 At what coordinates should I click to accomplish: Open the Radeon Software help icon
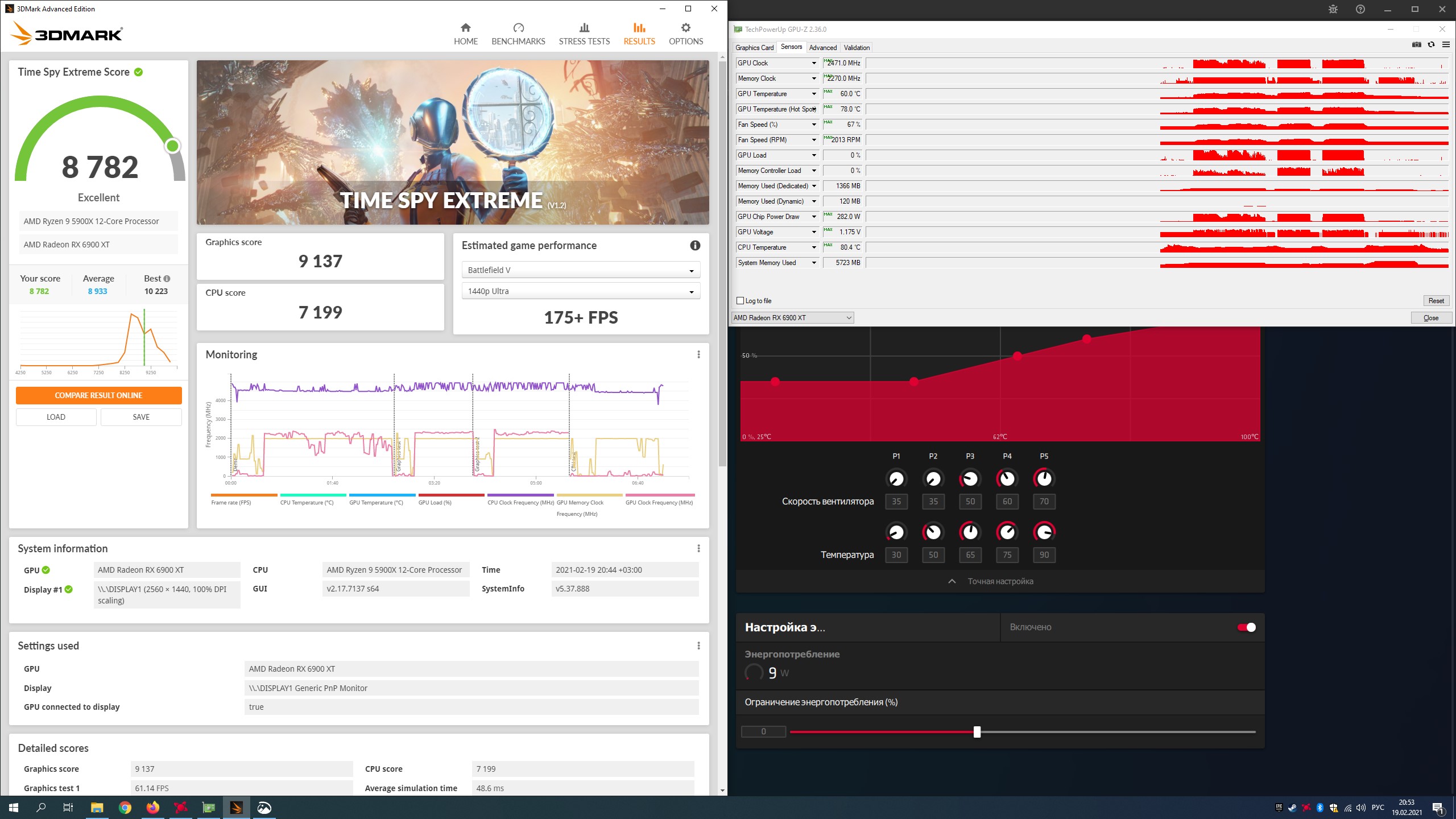pos(1360,10)
